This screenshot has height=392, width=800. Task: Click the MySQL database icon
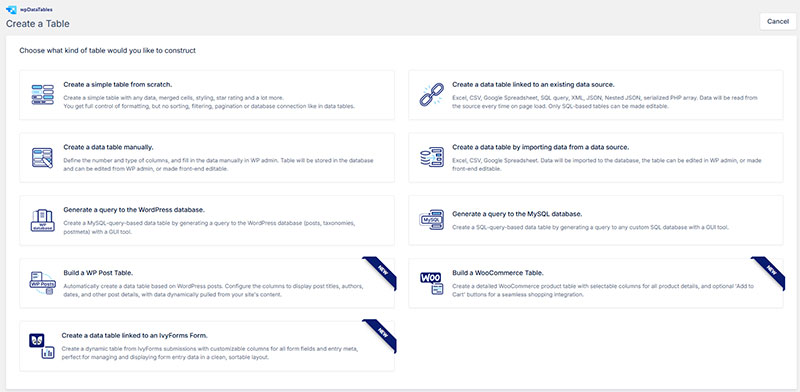point(432,220)
